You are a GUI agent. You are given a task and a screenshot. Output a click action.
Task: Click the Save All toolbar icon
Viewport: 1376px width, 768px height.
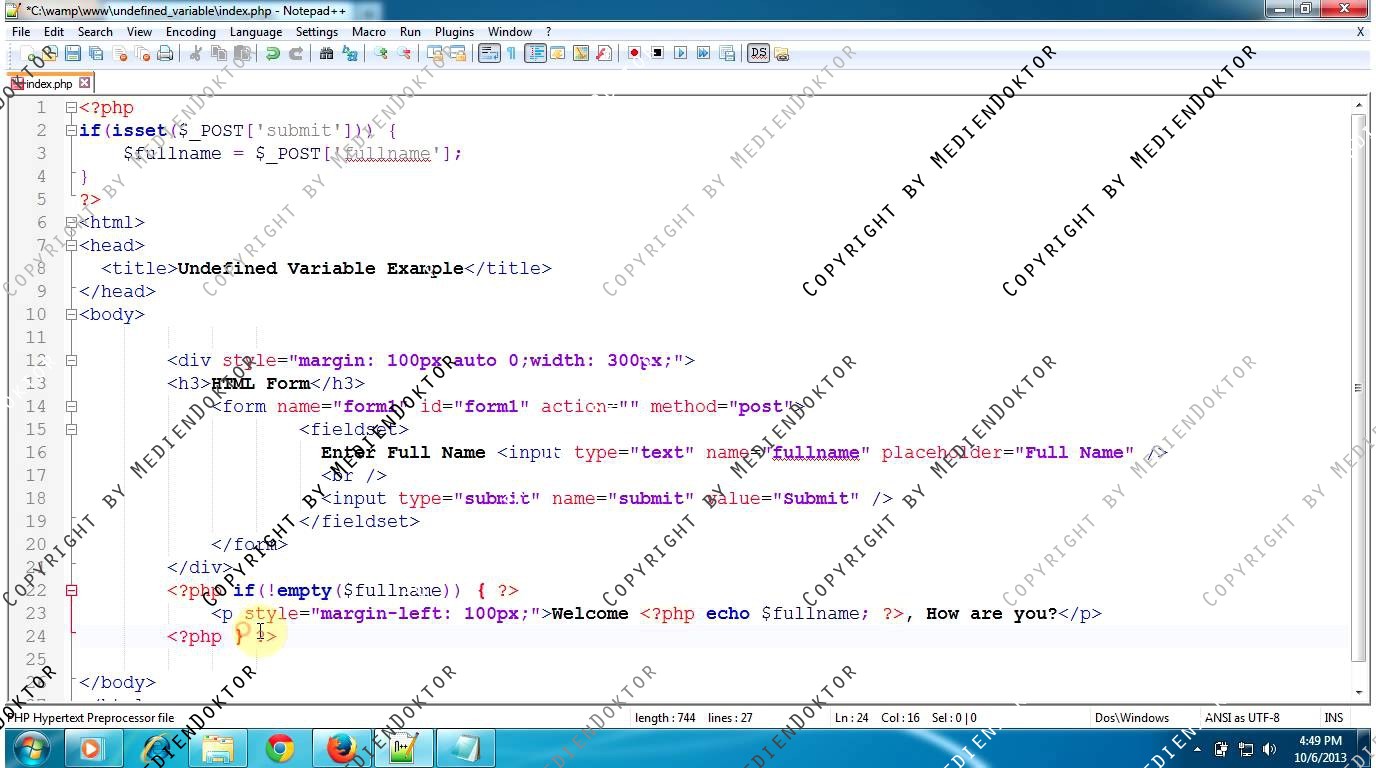pos(96,54)
